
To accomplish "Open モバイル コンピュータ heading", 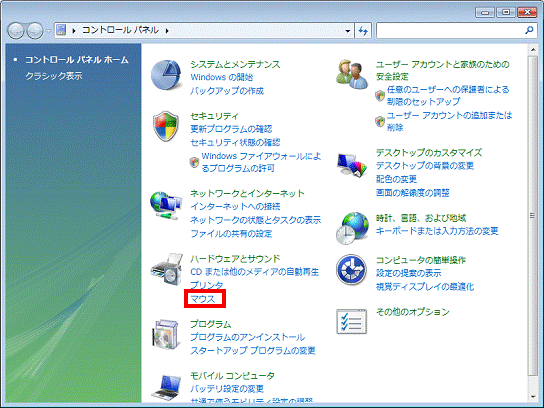I will click(x=232, y=376).
